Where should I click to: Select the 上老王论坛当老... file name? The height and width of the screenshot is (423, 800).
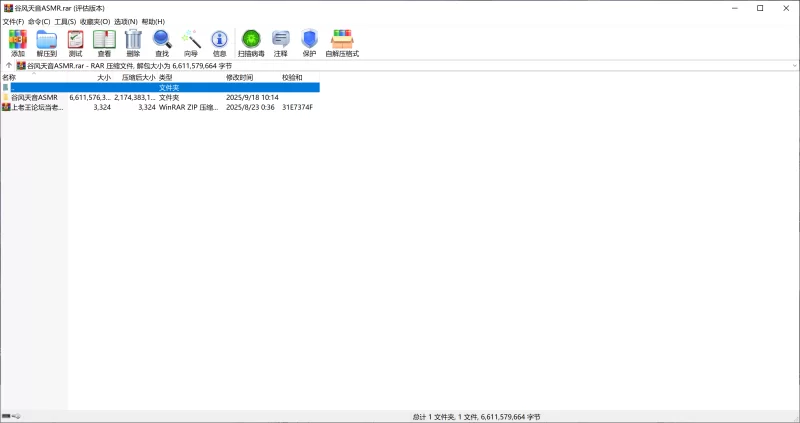tap(38, 107)
